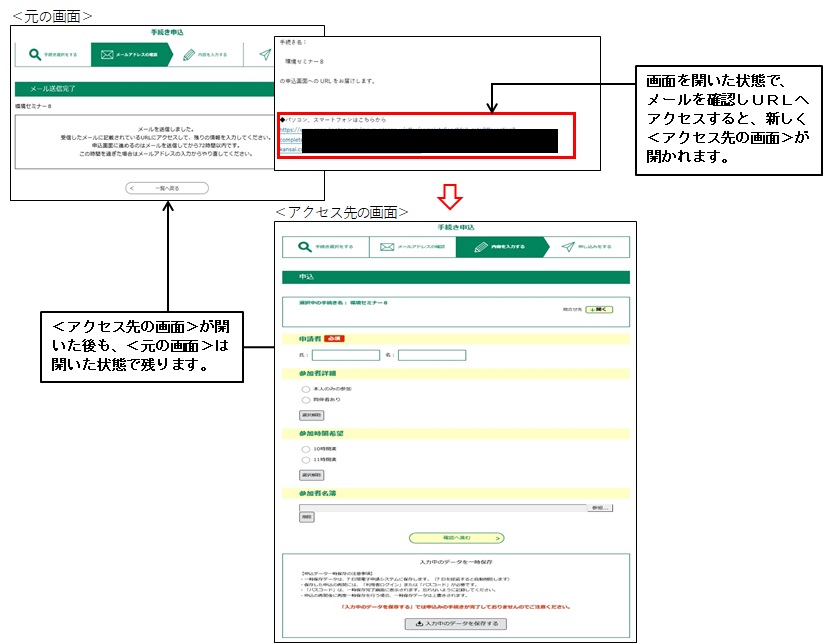Click 入力中のデータを保存する button
Image resolution: width=823 pixels, height=643 pixels.
pos(455,623)
